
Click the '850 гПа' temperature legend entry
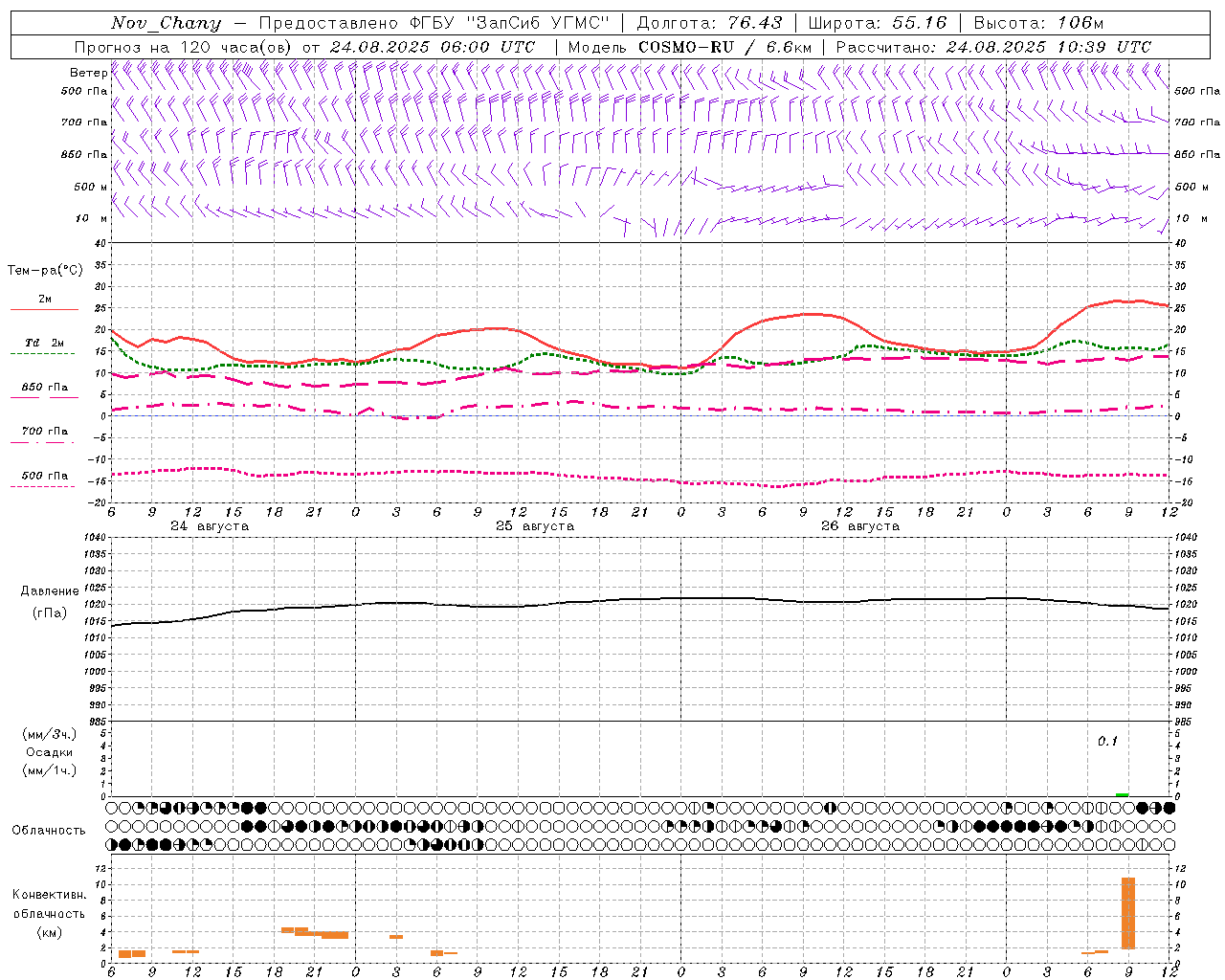click(44, 391)
